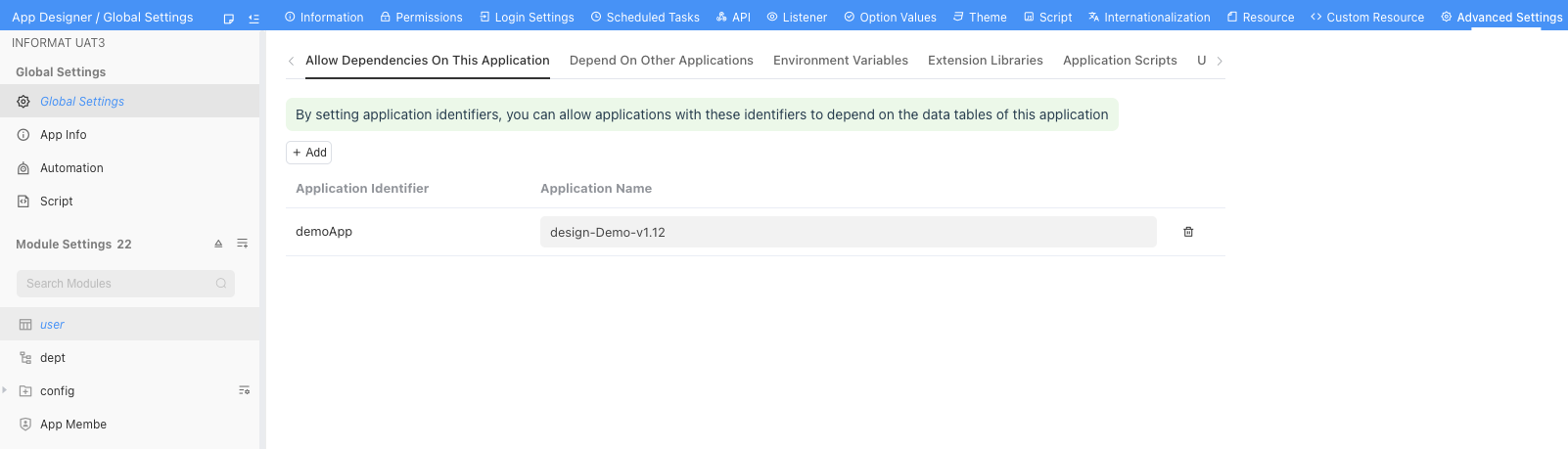Click the Application Name column header

click(x=596, y=189)
